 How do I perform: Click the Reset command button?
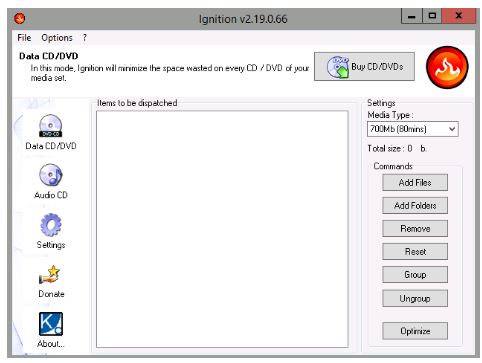pos(415,251)
